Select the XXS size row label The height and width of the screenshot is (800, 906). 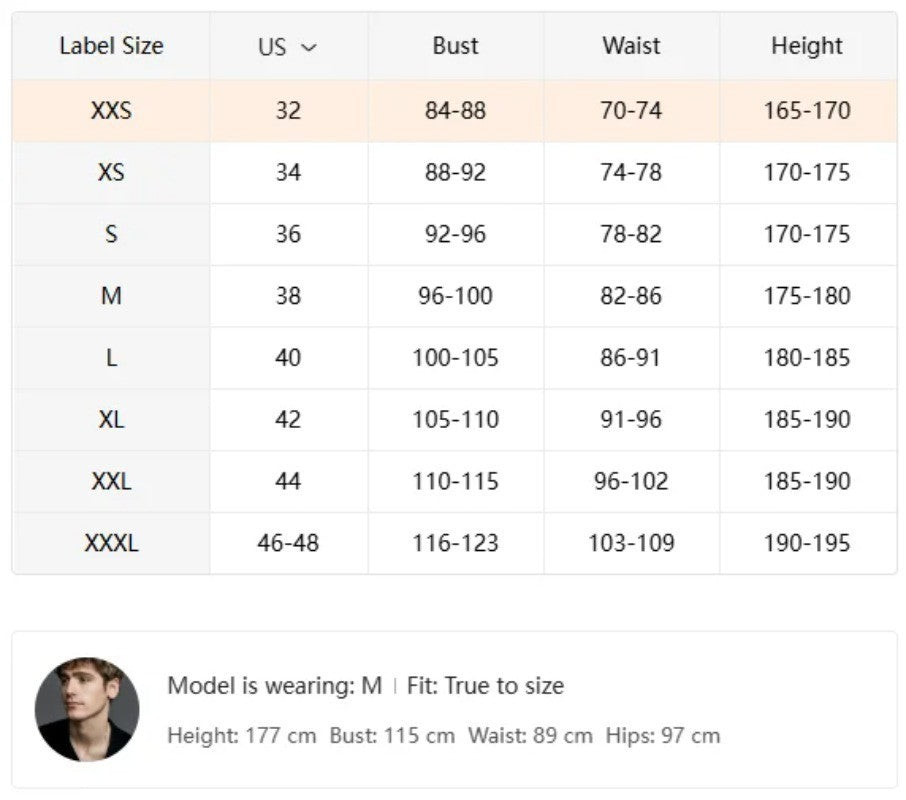111,110
